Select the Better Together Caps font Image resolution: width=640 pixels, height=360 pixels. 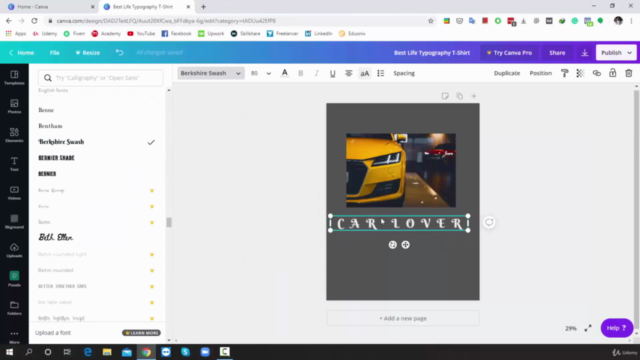pos(62,286)
